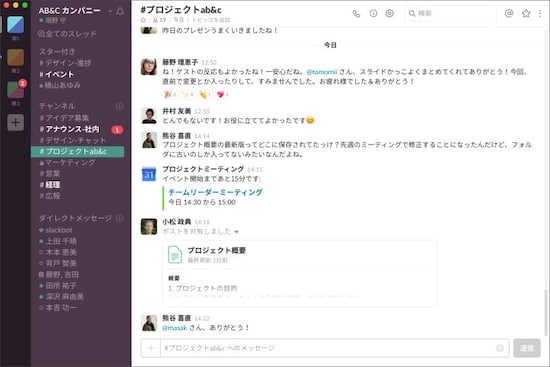This screenshot has width=550, height=367.
Task: Open direct message with 上田 千晴
Action: pyautogui.click(x=58, y=241)
